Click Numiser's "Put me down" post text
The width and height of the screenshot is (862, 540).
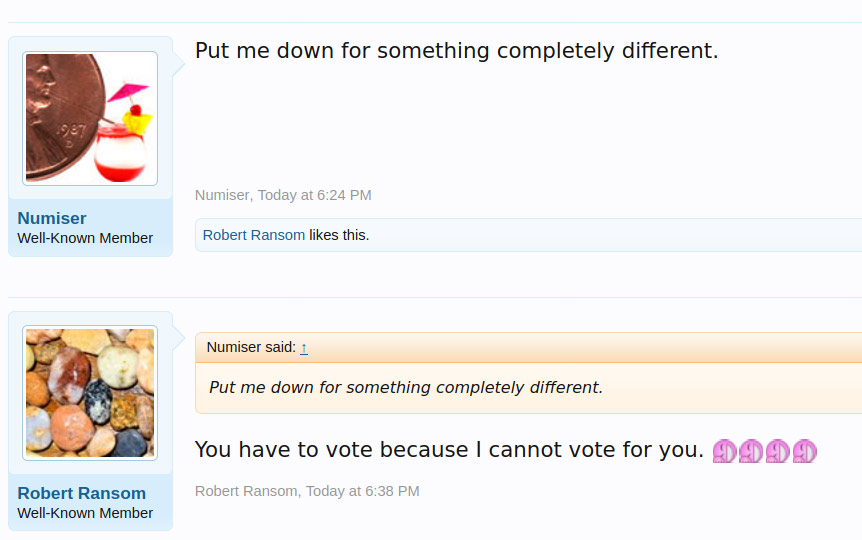(456, 50)
